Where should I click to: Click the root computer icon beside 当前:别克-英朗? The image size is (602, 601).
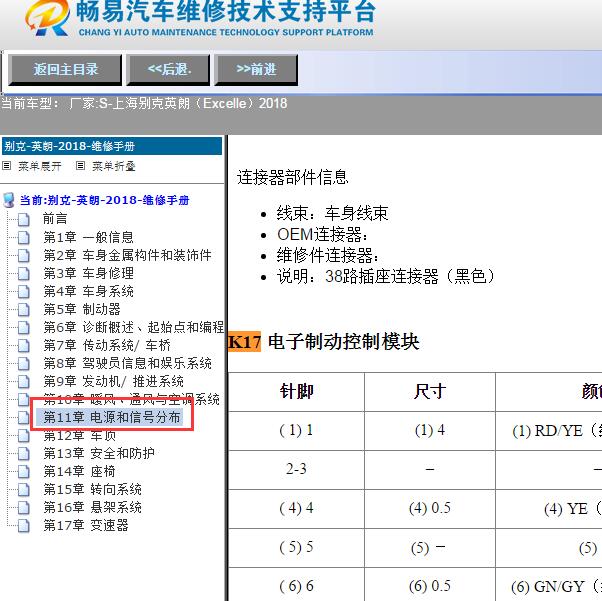click(x=8, y=200)
